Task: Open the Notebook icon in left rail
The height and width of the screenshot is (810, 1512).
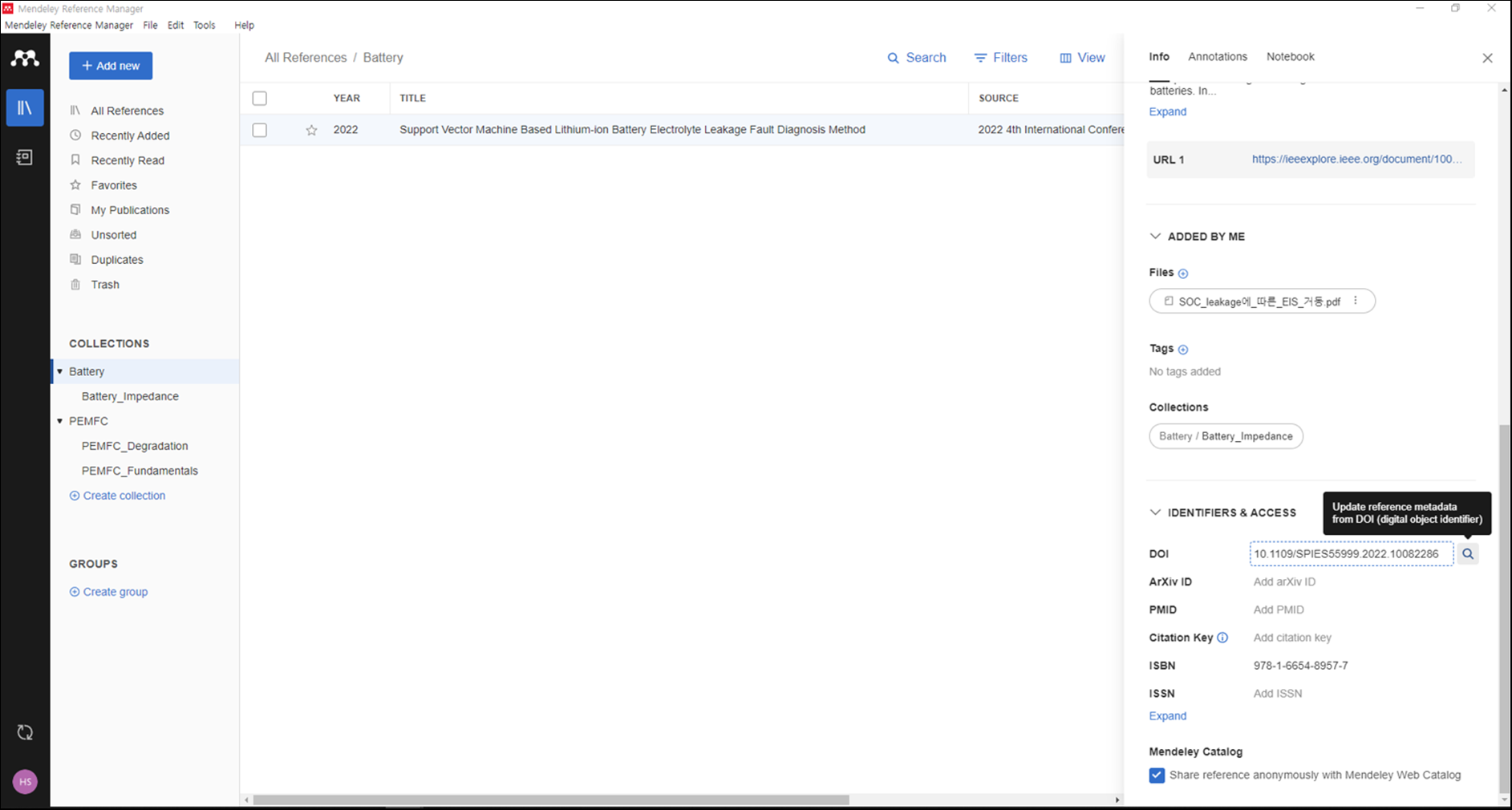Action: [x=25, y=157]
